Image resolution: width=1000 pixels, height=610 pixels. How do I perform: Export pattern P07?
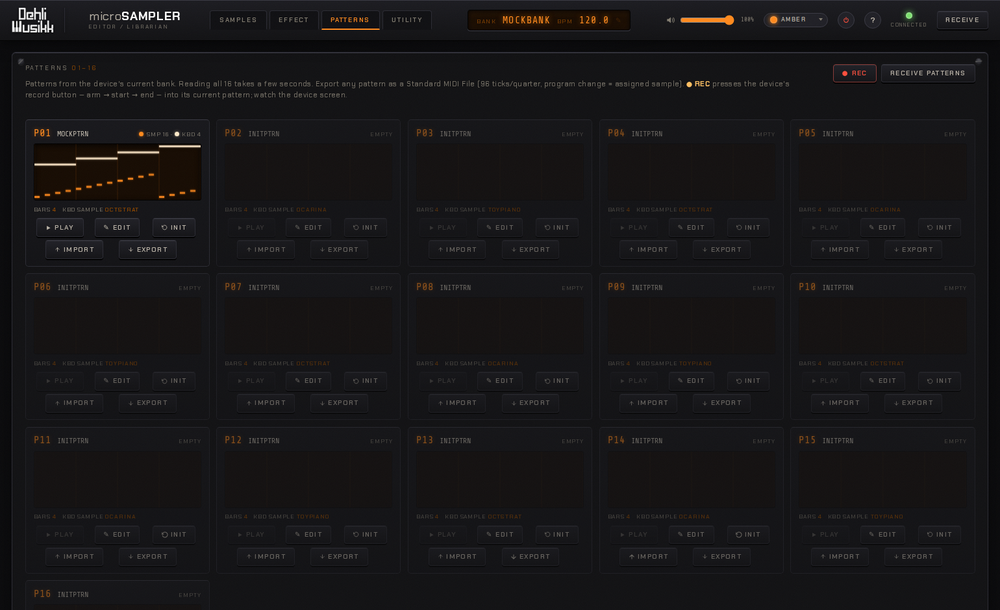click(339, 403)
